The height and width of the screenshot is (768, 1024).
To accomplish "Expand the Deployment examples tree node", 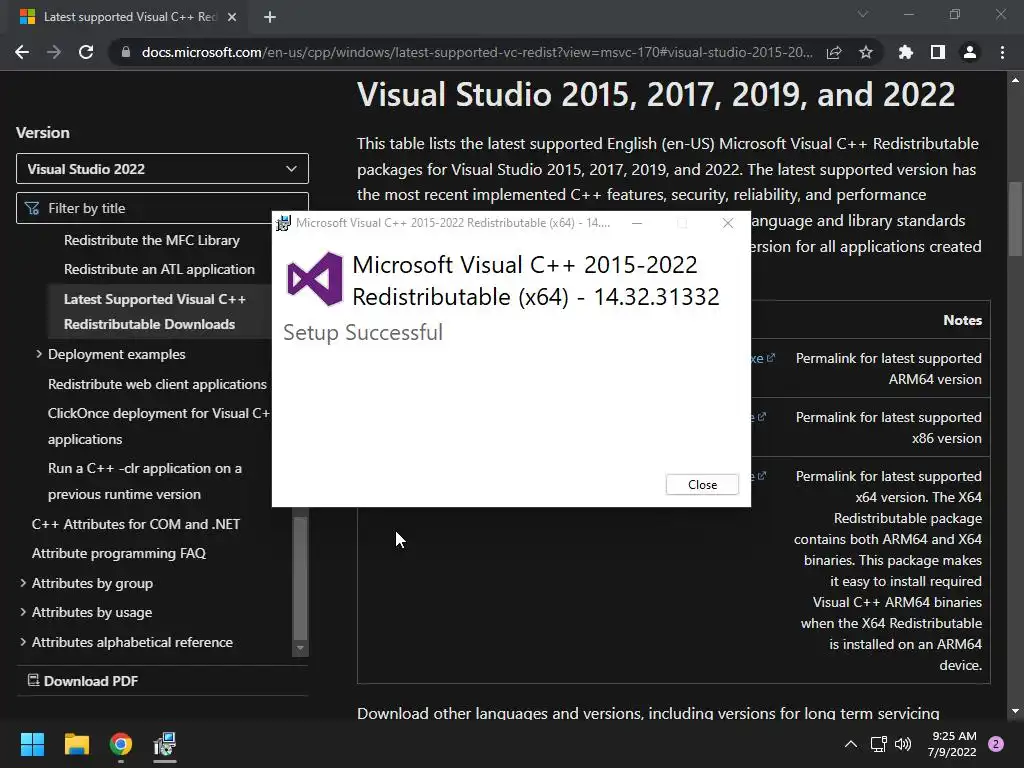I will (39, 354).
